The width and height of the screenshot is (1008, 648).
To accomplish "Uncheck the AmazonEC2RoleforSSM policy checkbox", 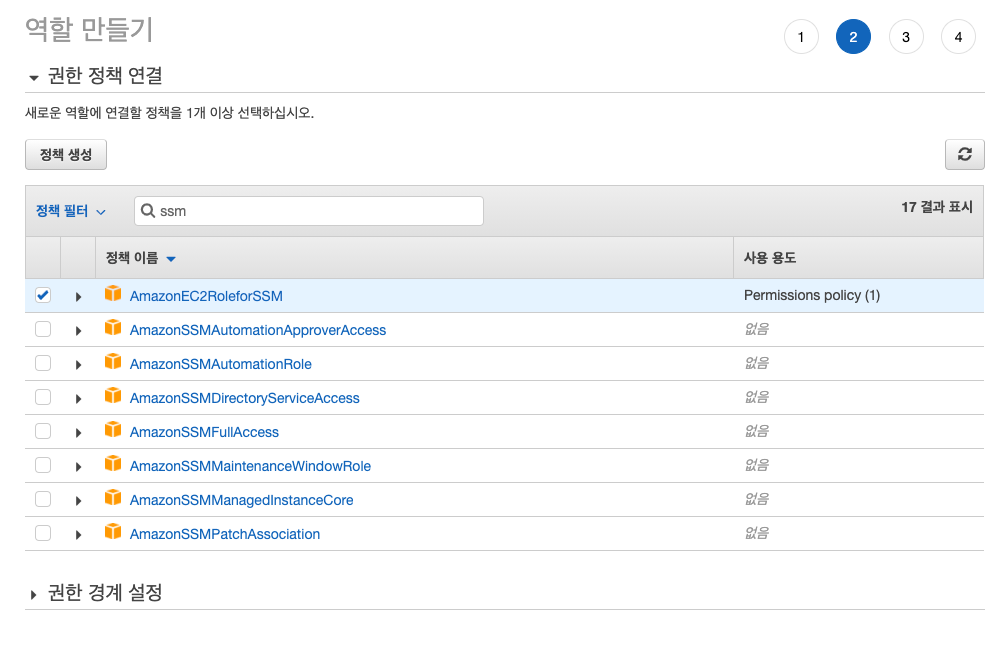I will pos(43,295).
